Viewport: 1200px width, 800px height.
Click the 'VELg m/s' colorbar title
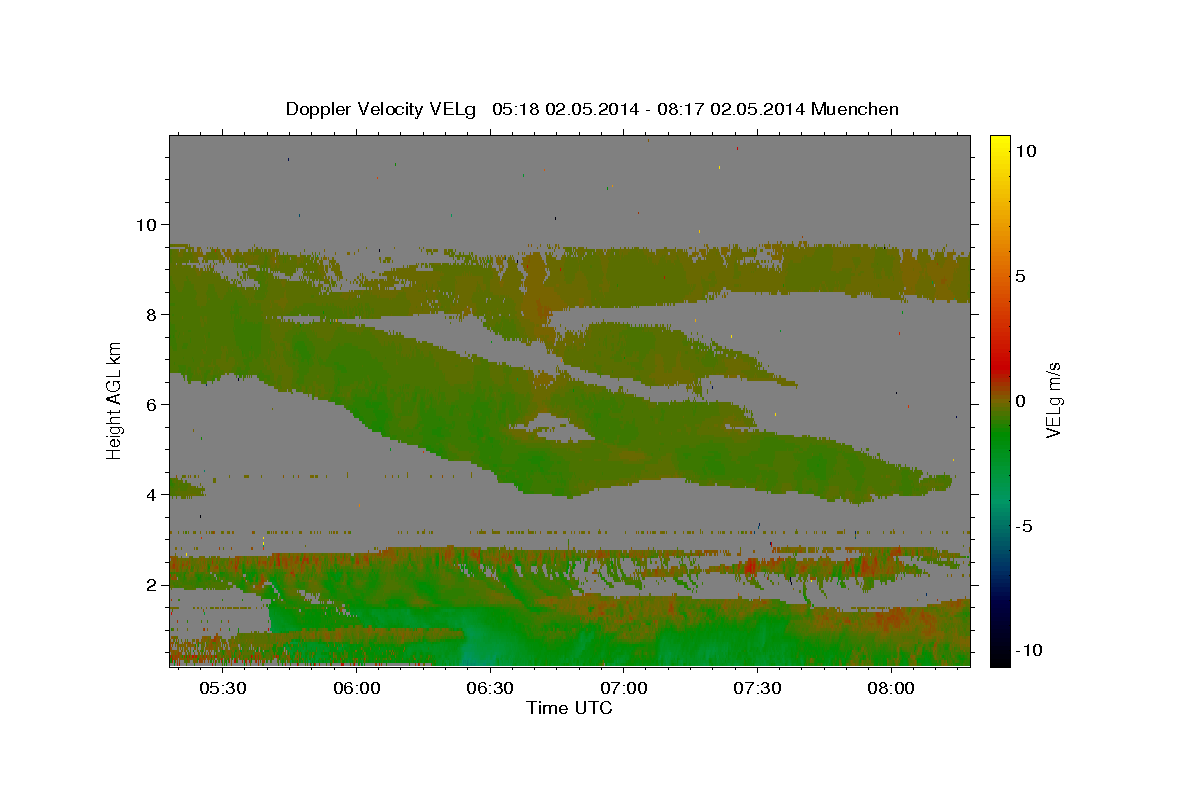1053,400
